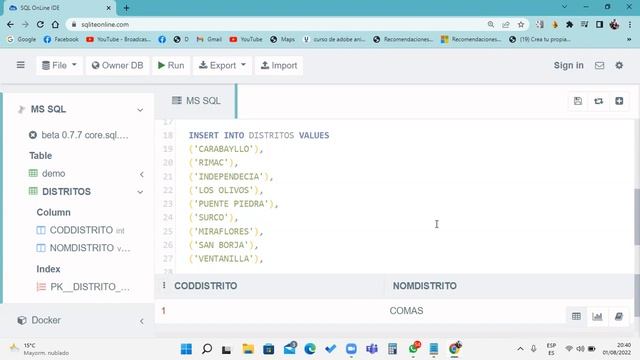This screenshot has width=640, height=360.
Task: Close the SQL OnLine IDE tab
Action: pyautogui.click(x=109, y=8)
